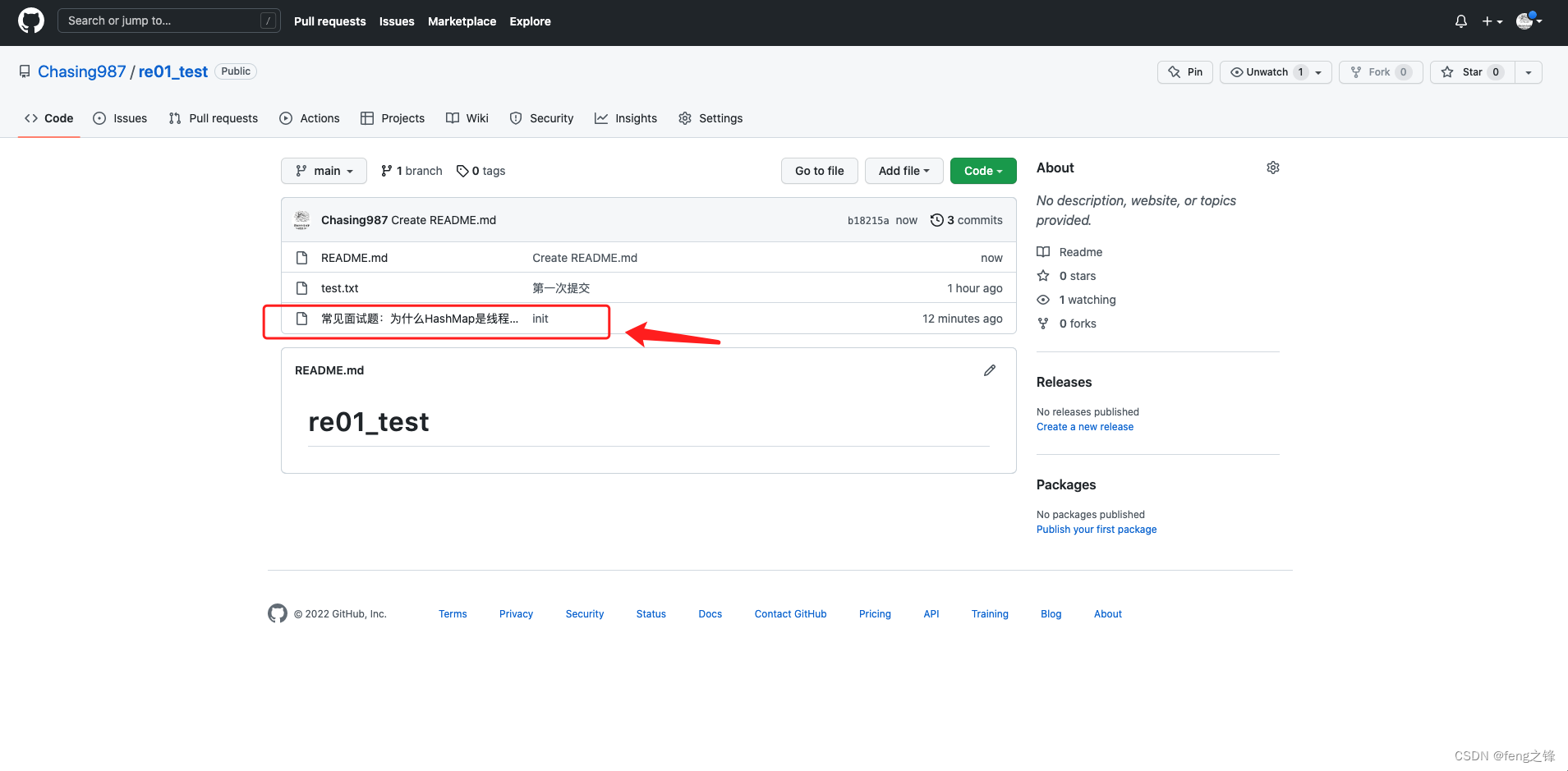The width and height of the screenshot is (1568, 771).
Task: Expand the Add file dropdown
Action: click(904, 171)
